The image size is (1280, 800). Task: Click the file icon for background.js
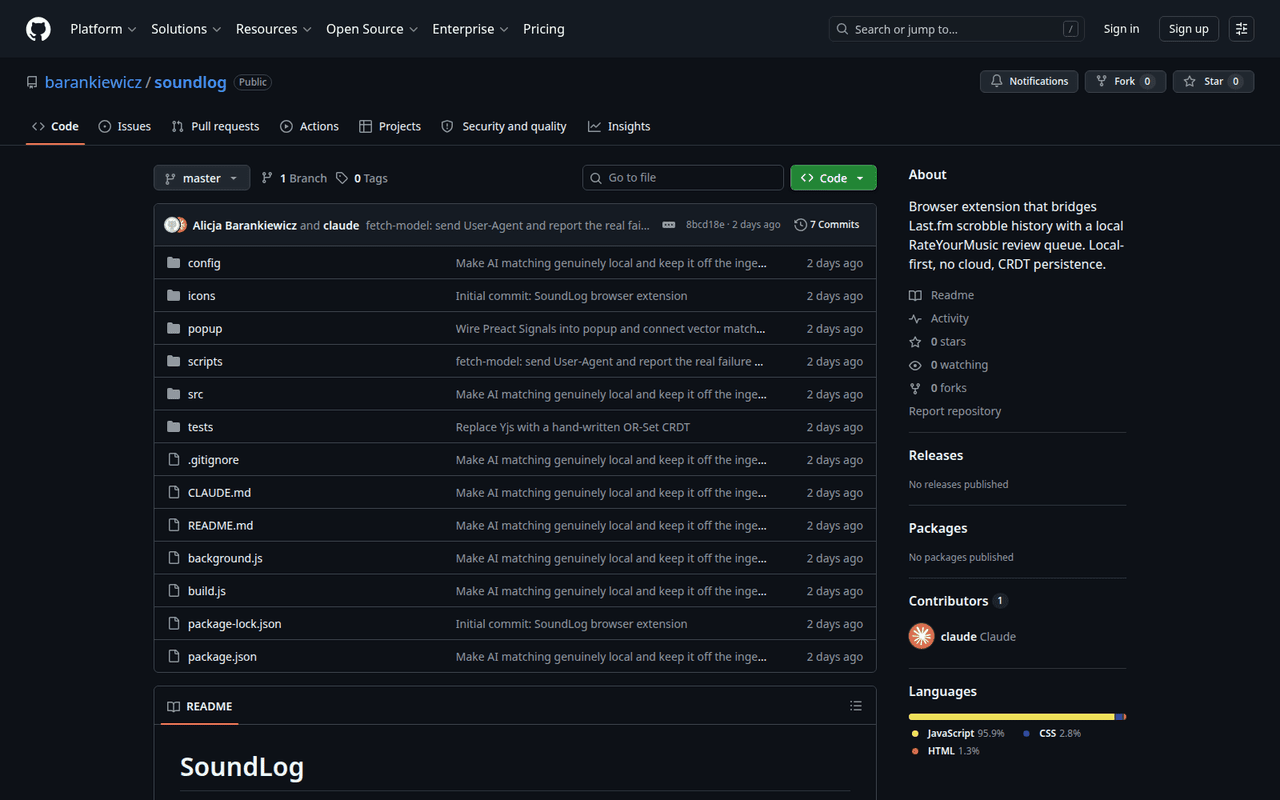click(x=174, y=558)
